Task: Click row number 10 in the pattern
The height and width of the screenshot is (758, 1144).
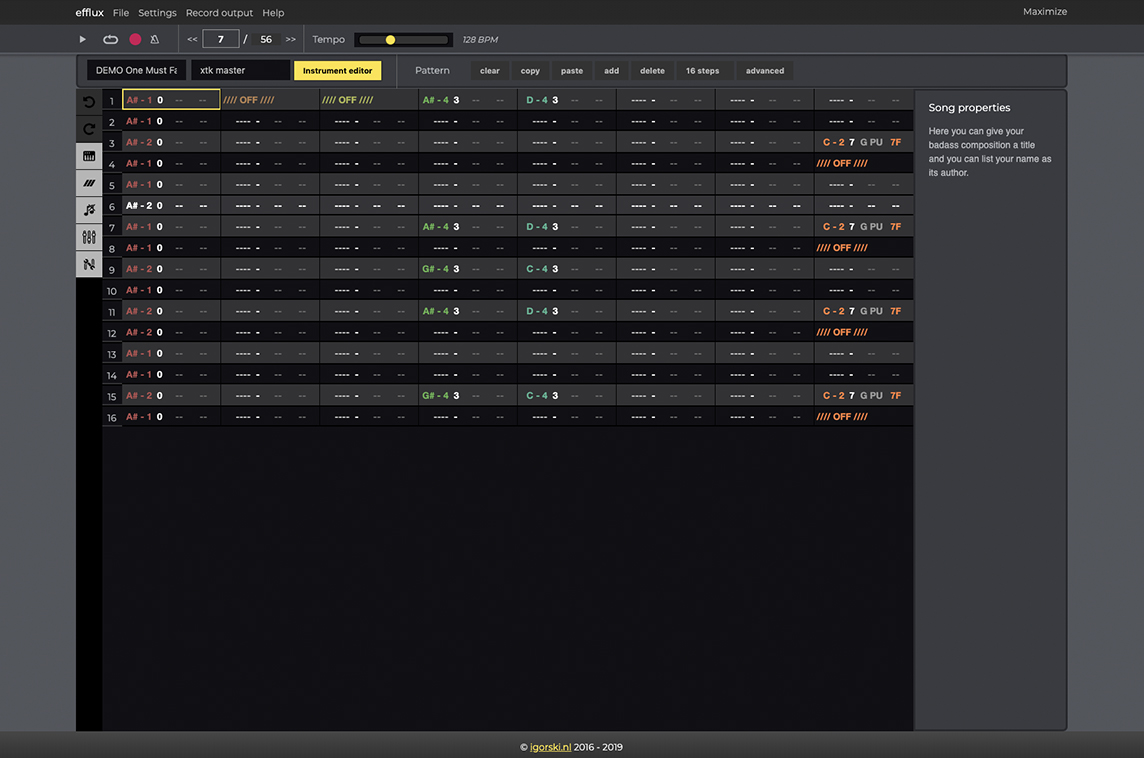Action: pyautogui.click(x=112, y=291)
